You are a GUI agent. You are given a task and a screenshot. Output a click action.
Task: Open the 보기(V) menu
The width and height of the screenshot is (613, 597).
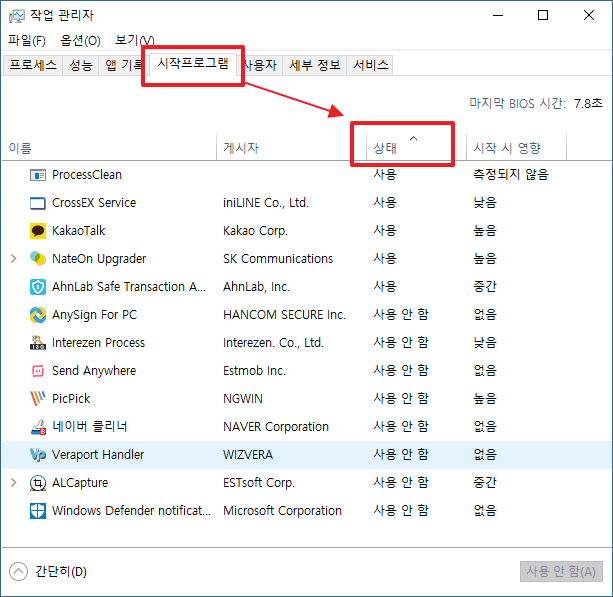click(x=134, y=40)
